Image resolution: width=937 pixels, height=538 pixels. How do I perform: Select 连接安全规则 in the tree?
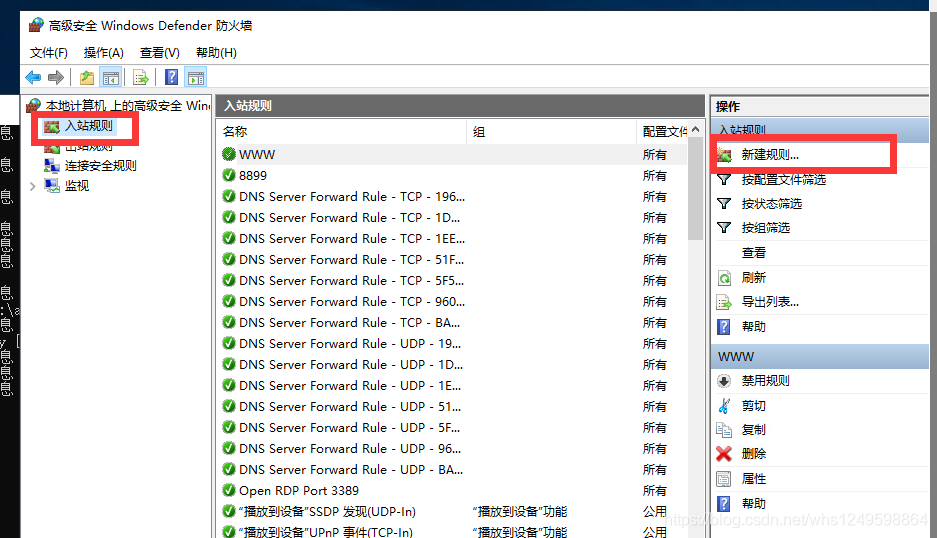point(100,166)
